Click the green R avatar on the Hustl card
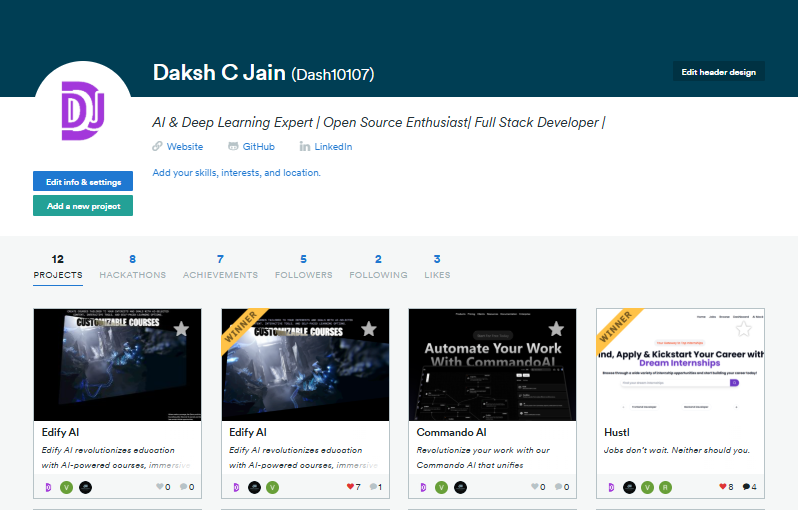The width and height of the screenshot is (798, 510). tap(665, 488)
